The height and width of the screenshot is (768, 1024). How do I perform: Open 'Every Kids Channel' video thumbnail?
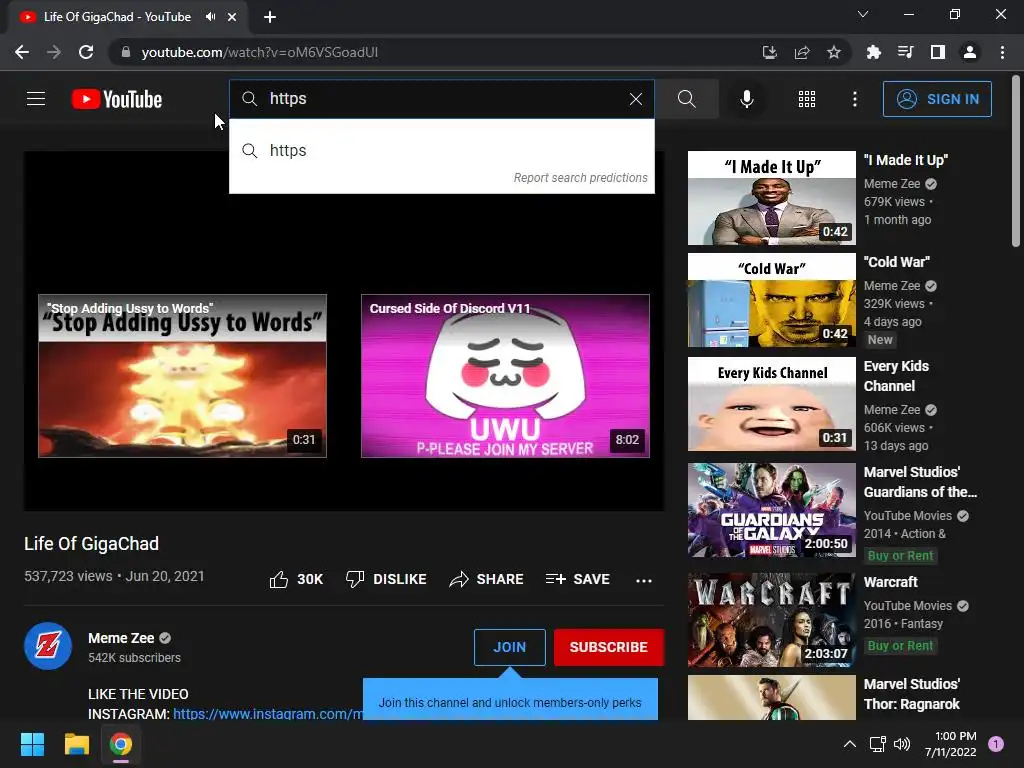coord(771,404)
